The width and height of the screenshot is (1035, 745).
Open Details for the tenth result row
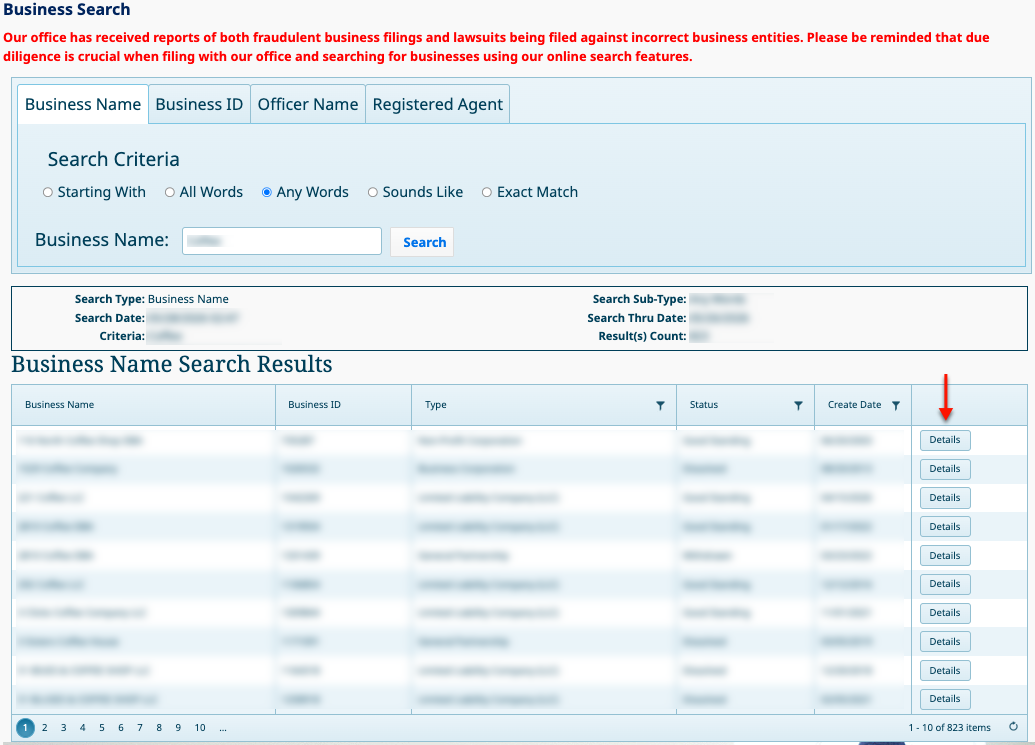pyautogui.click(x=945, y=699)
